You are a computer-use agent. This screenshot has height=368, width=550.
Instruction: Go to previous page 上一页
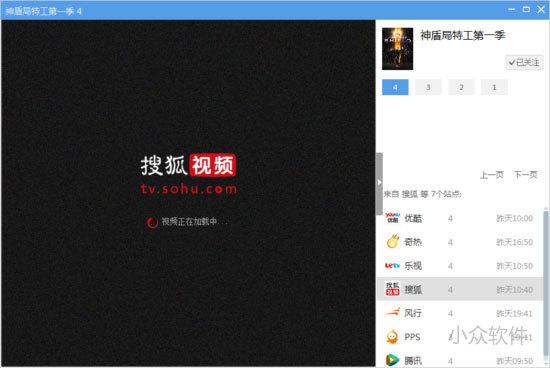coord(492,175)
